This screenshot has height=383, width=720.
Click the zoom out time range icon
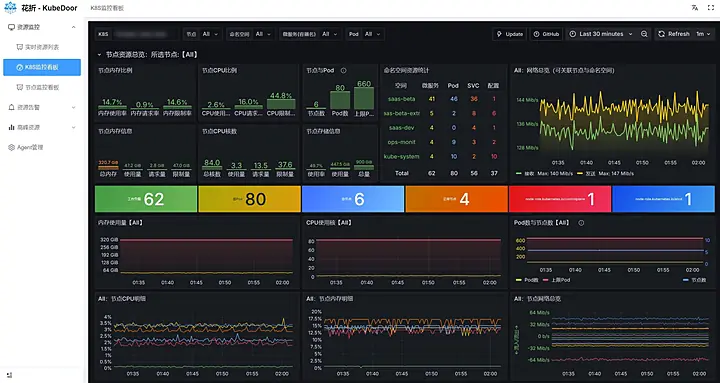(x=644, y=34)
